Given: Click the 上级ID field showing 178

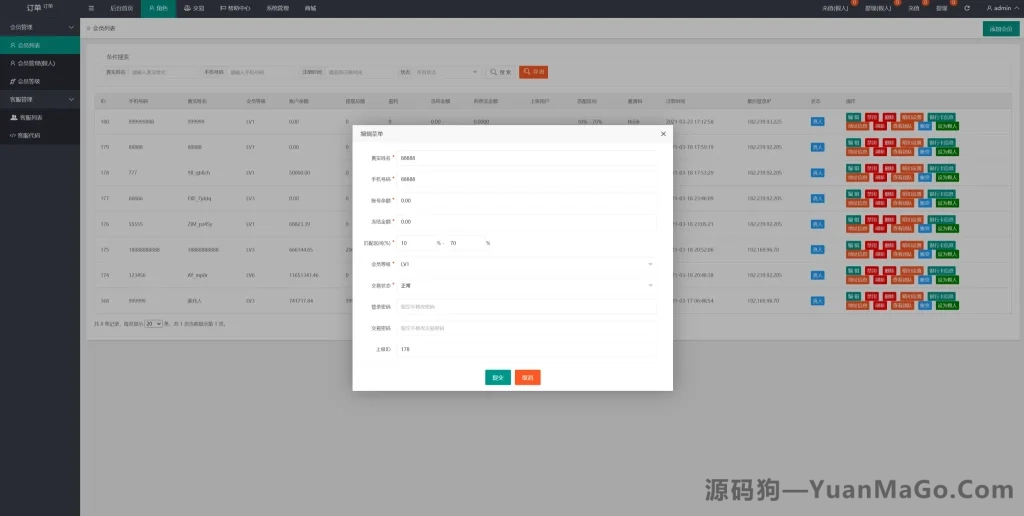Looking at the screenshot, I should pyautogui.click(x=526, y=349).
